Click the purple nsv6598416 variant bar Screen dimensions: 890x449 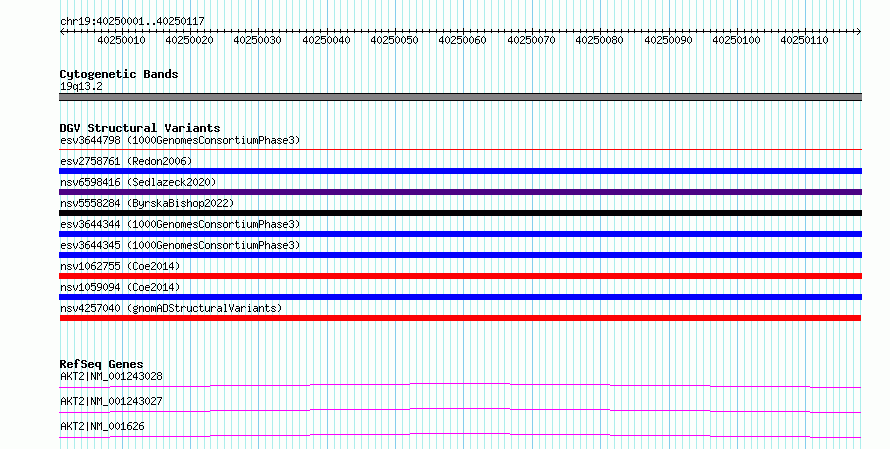point(460,192)
